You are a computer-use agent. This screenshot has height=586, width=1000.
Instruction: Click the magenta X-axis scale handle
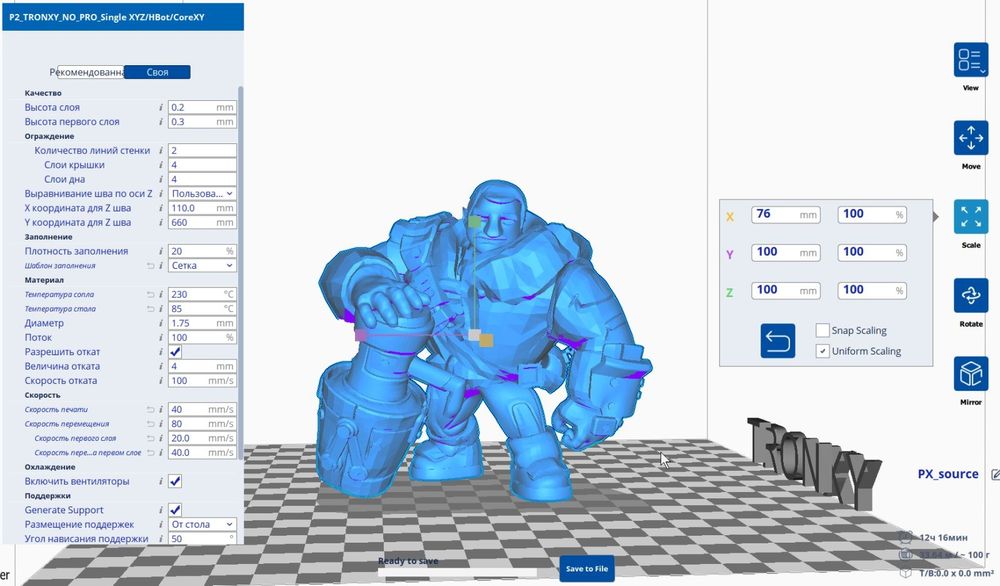(360, 335)
